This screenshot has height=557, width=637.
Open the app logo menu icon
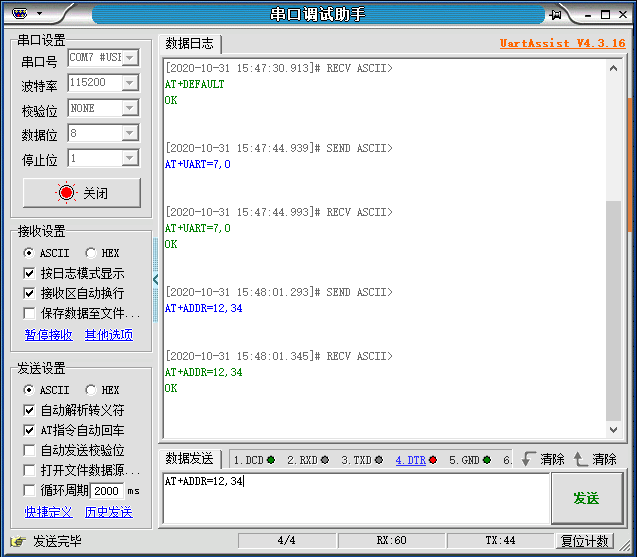[x=19, y=13]
